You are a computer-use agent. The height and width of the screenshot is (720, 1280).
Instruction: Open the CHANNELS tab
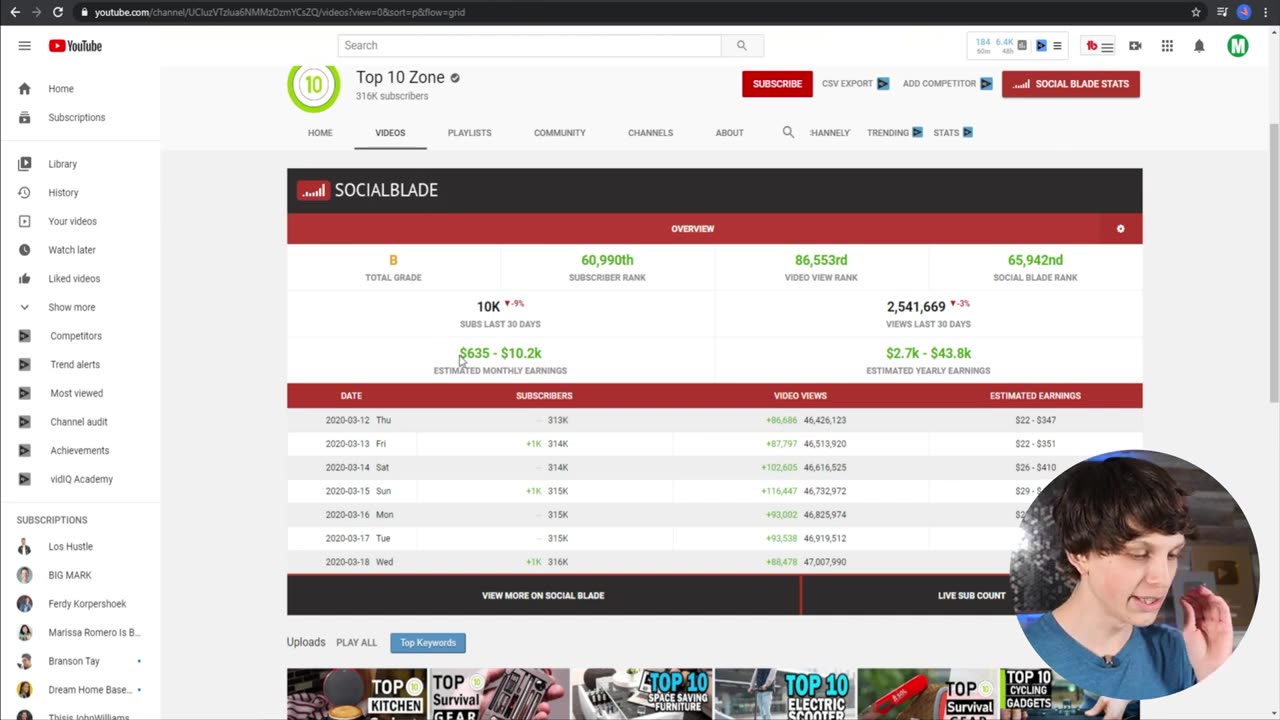650,132
